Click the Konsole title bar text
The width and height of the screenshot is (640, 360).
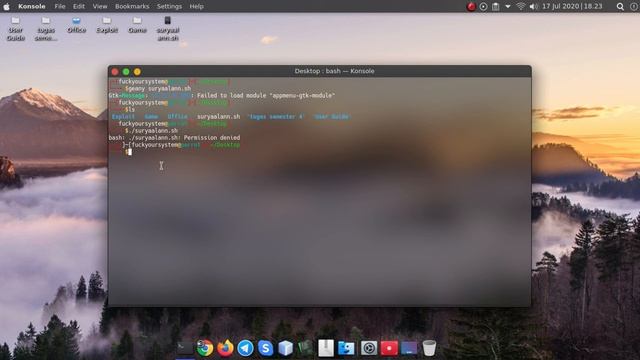(x=334, y=71)
